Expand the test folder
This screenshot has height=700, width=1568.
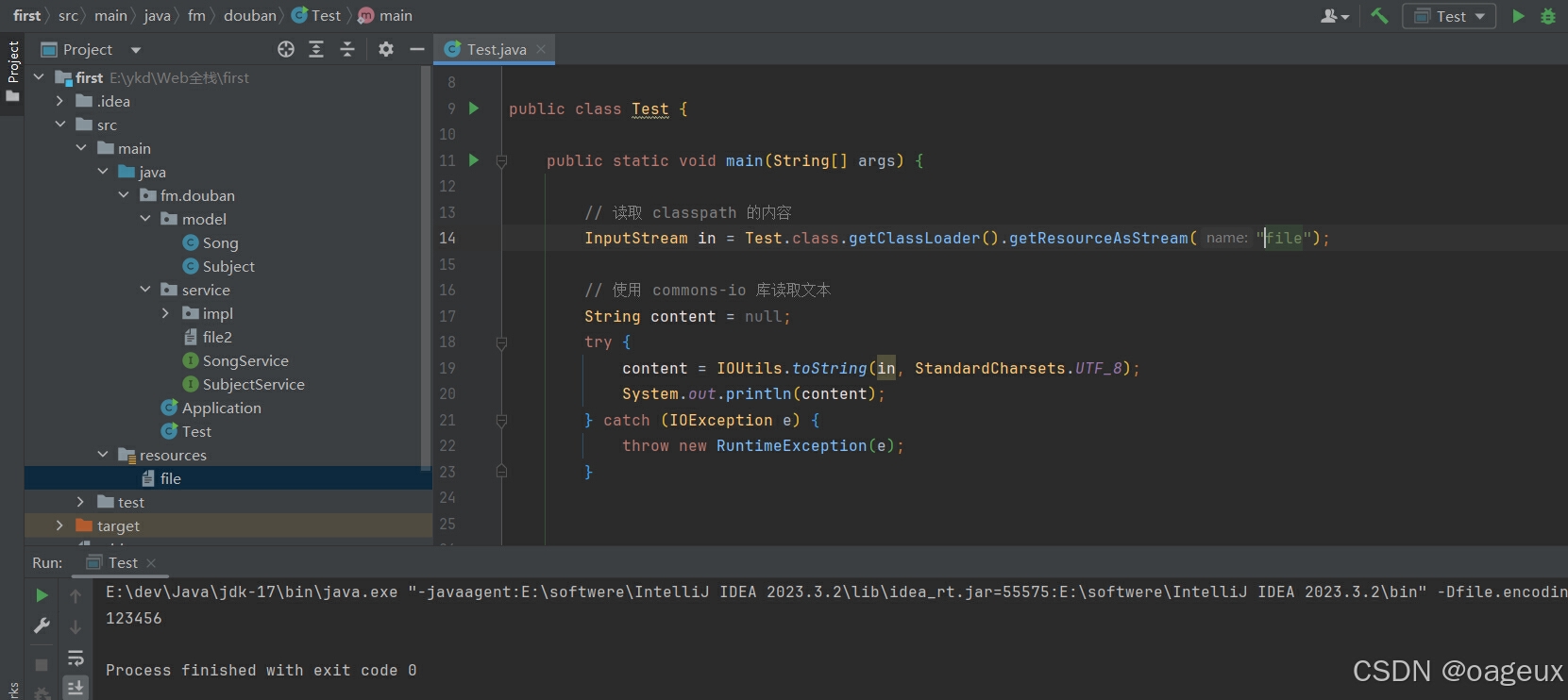[x=81, y=502]
